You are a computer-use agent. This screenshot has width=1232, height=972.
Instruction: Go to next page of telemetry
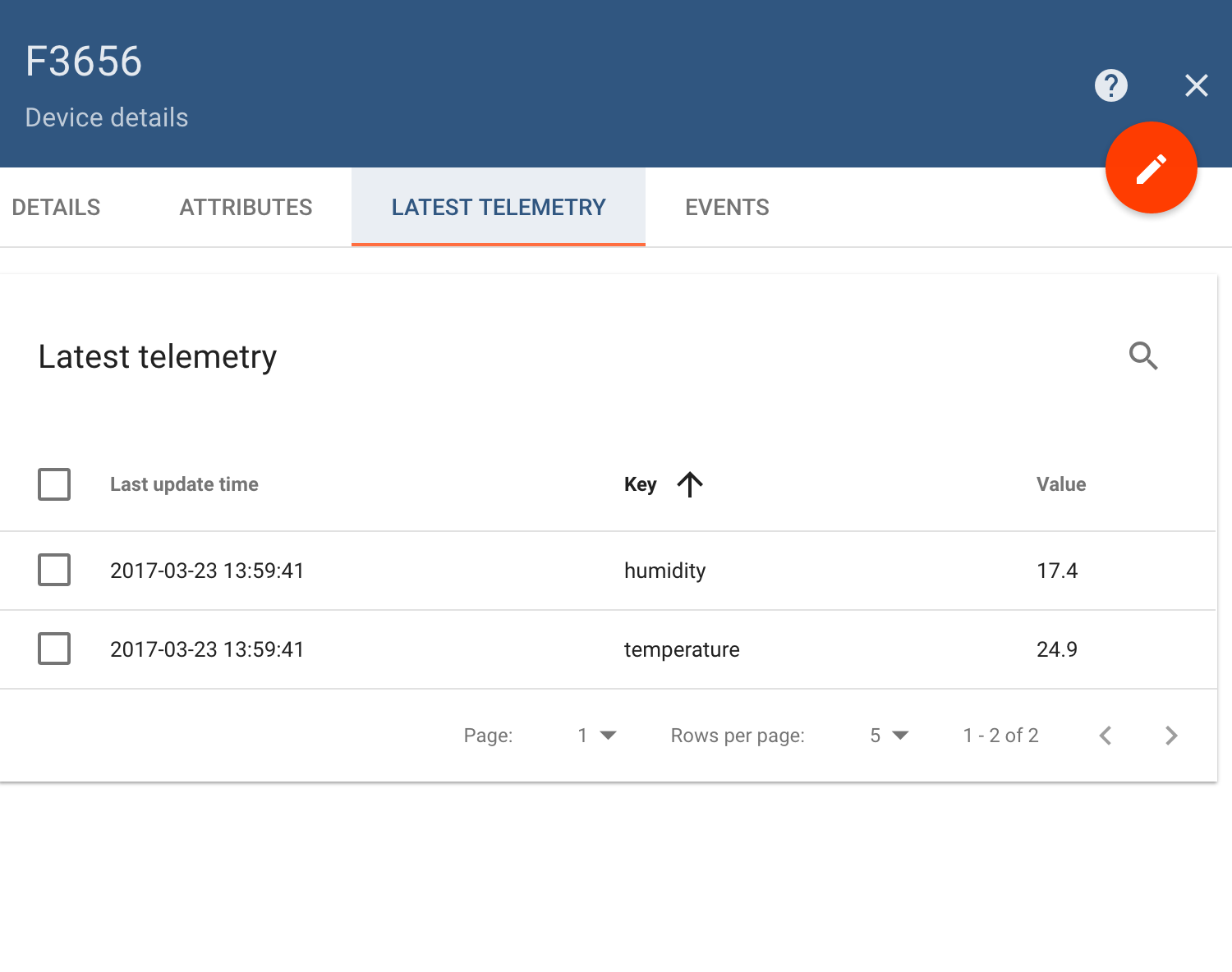pos(1171,736)
